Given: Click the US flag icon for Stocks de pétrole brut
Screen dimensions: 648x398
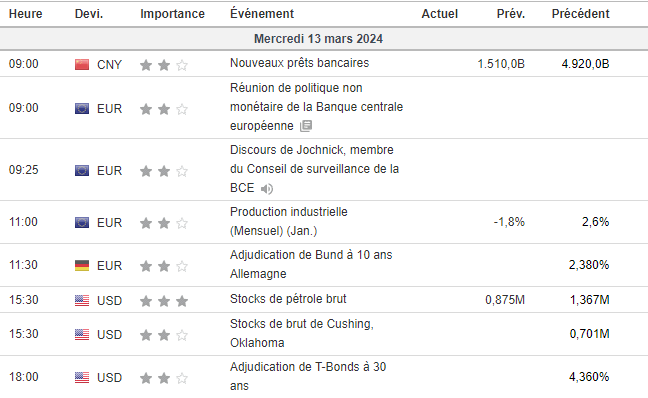Looking at the screenshot, I should [82, 300].
